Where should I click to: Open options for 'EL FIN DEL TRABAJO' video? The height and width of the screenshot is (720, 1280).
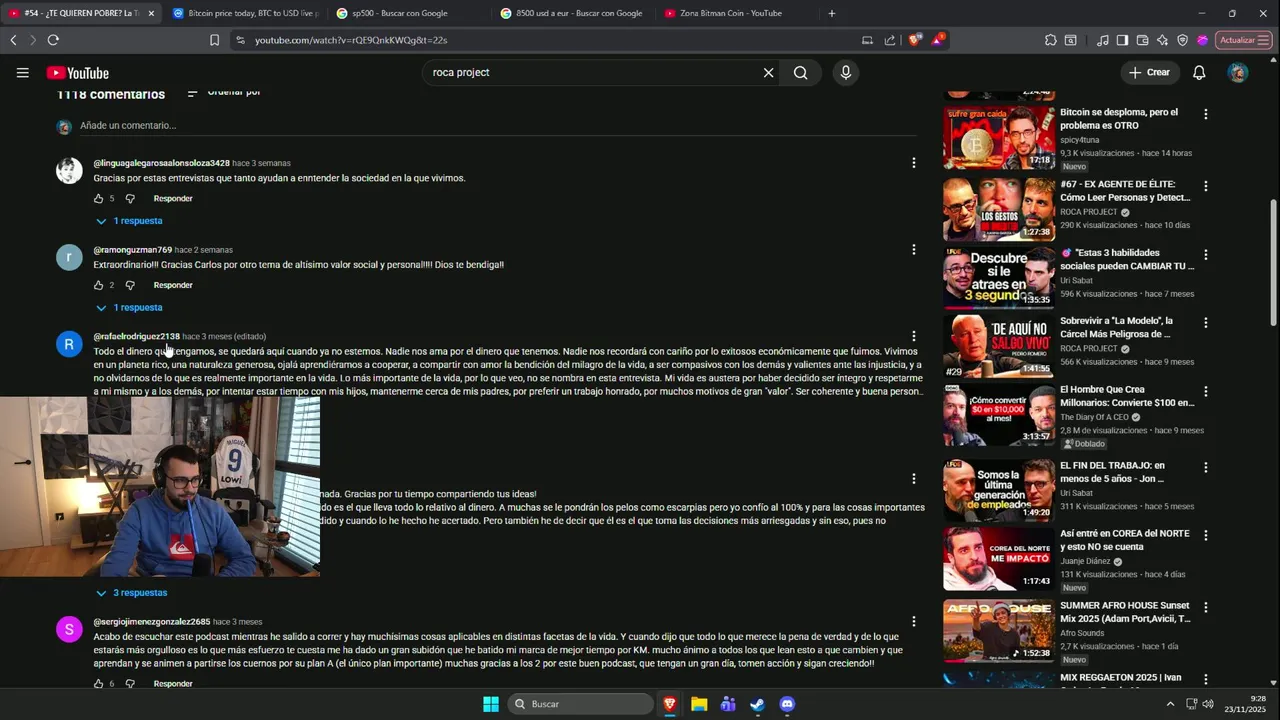[1205, 467]
